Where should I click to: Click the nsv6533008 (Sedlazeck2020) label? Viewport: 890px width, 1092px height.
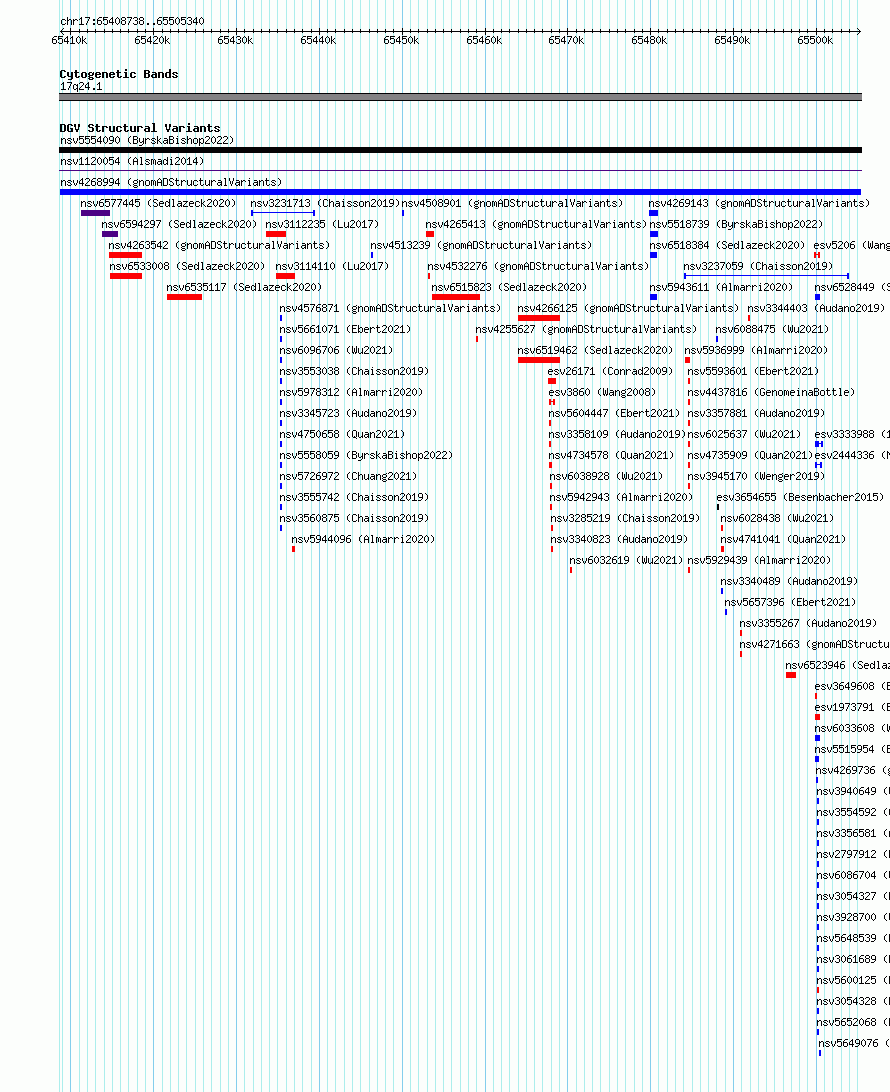pos(187,266)
